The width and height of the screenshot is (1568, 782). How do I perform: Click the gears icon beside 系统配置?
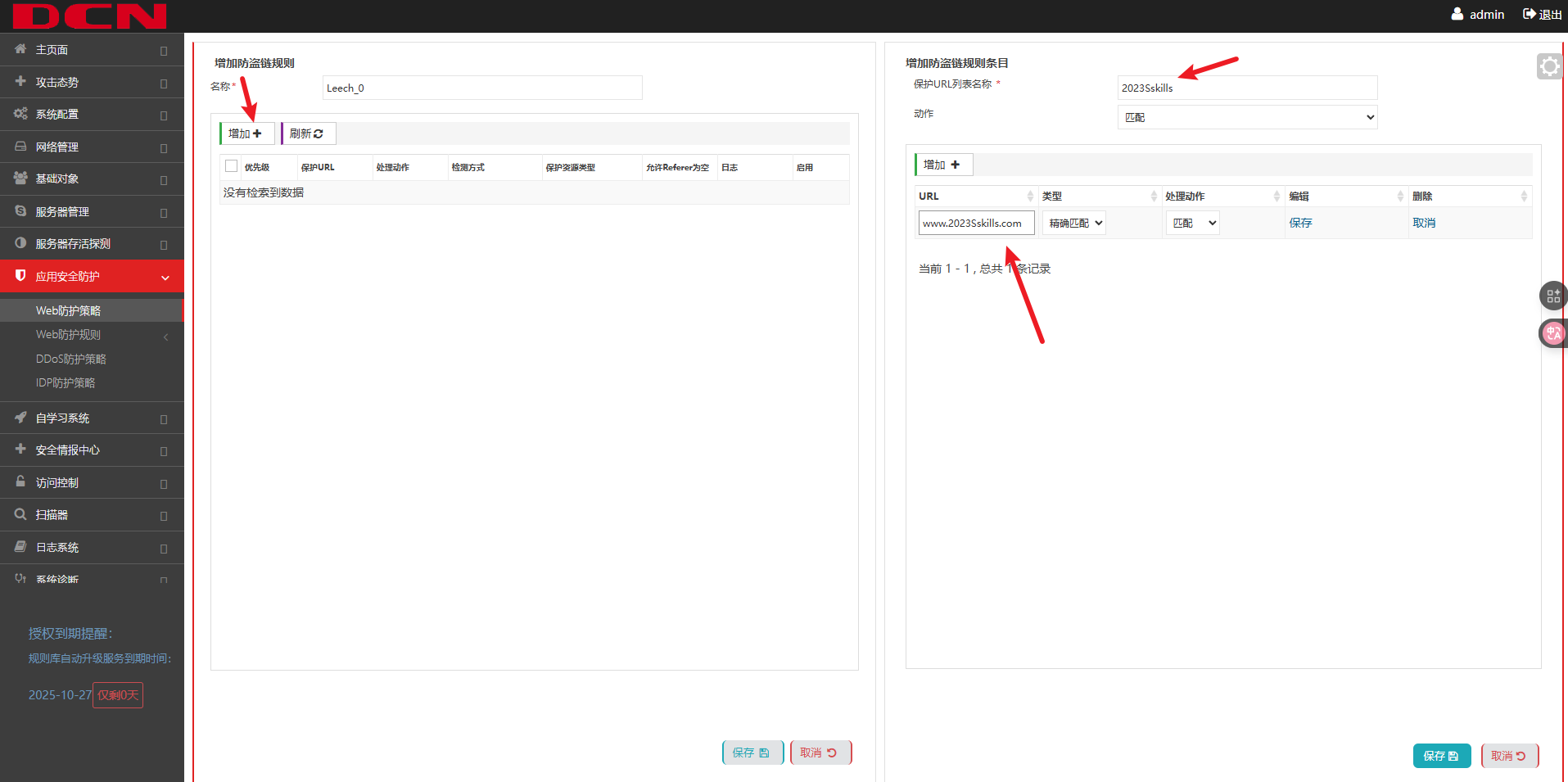coord(20,114)
